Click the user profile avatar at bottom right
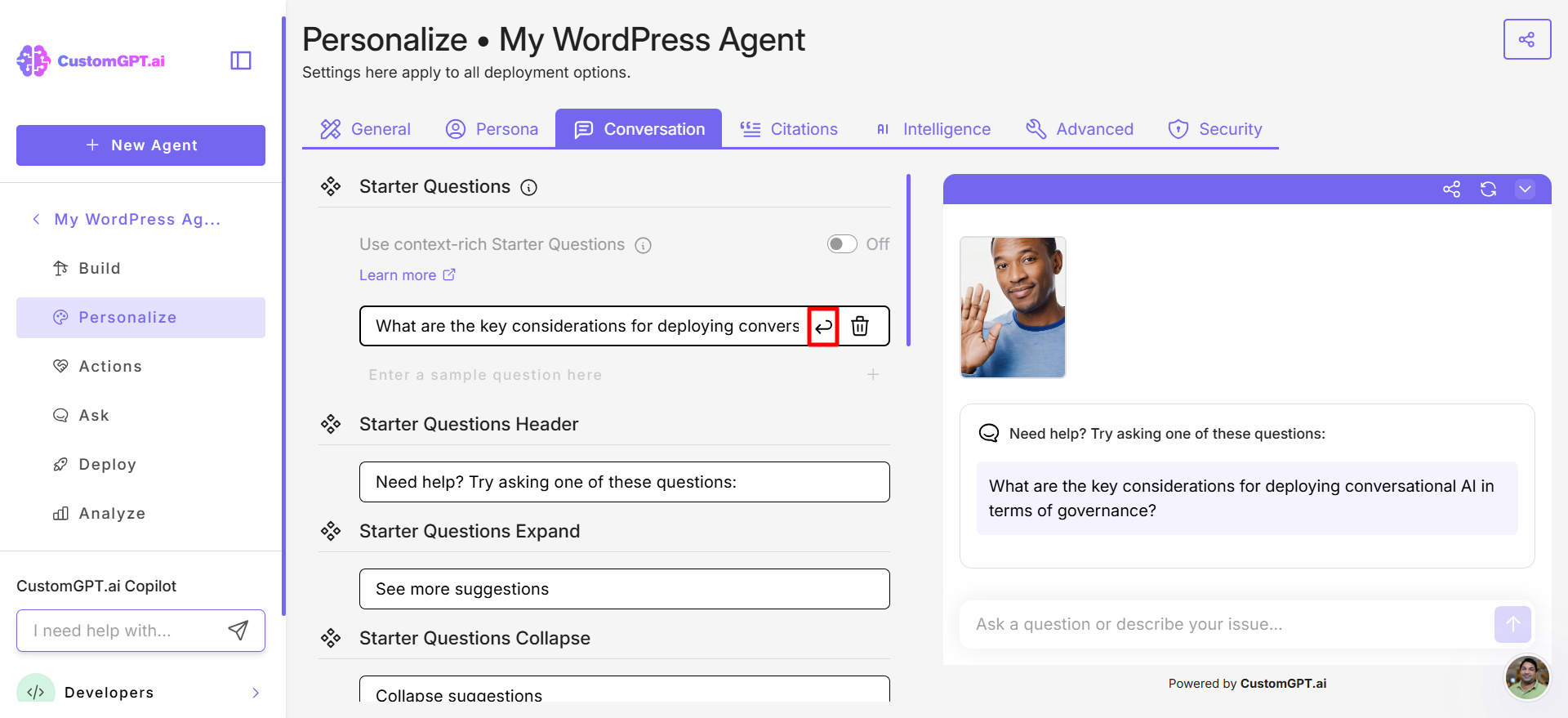 click(1527, 677)
